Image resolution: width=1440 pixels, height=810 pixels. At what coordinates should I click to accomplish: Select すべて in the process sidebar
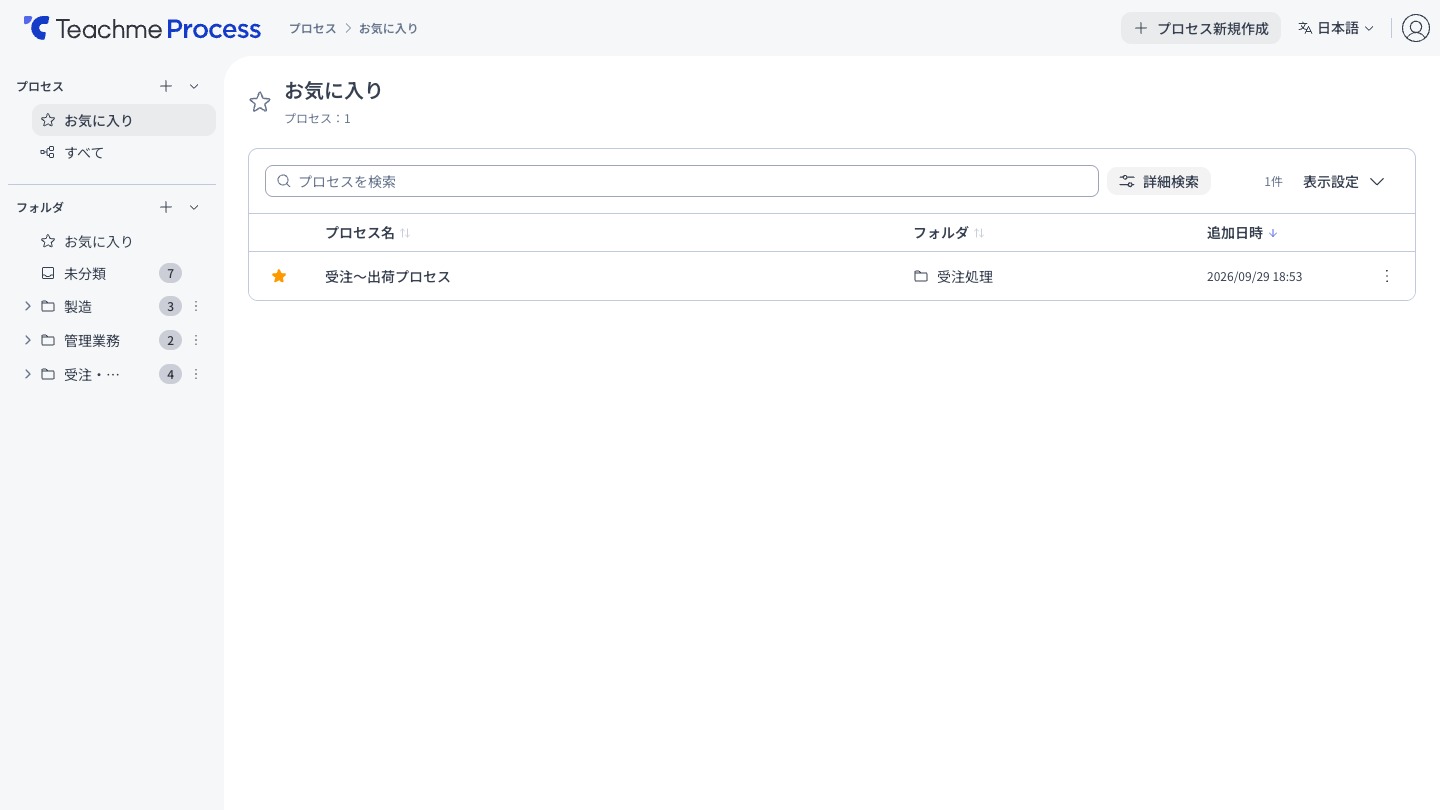pyautogui.click(x=124, y=152)
